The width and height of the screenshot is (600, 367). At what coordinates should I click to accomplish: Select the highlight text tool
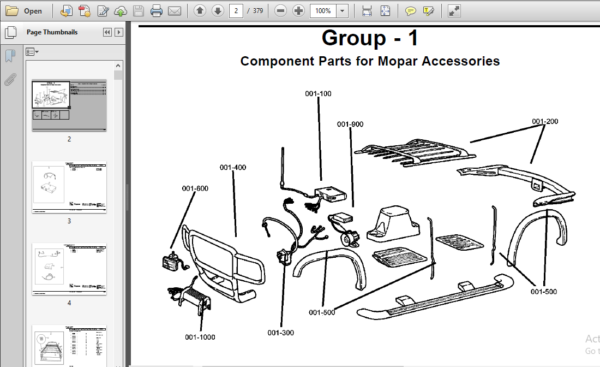[428, 11]
